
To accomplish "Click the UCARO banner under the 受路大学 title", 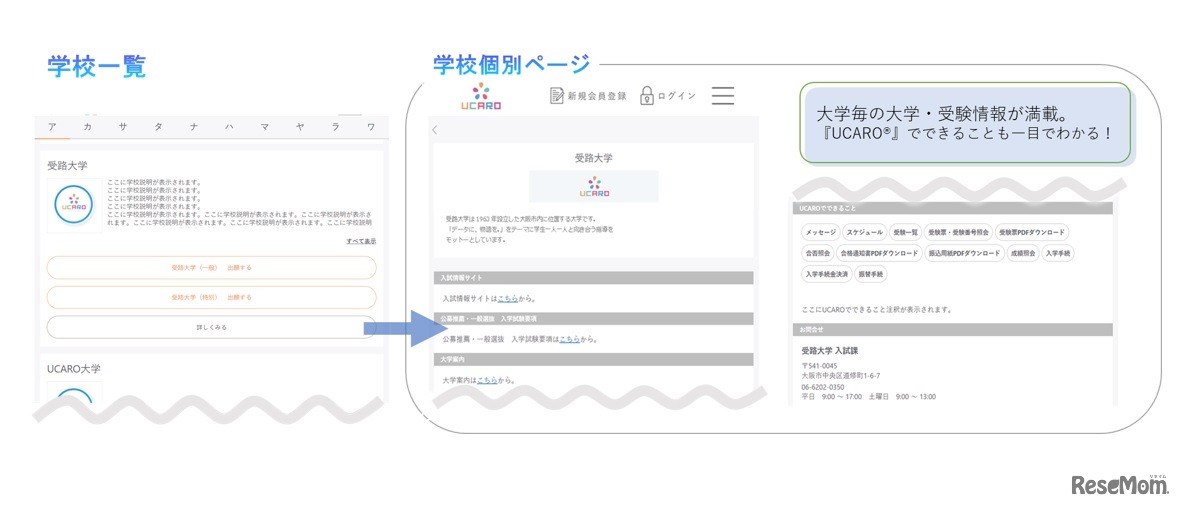I will tap(593, 186).
